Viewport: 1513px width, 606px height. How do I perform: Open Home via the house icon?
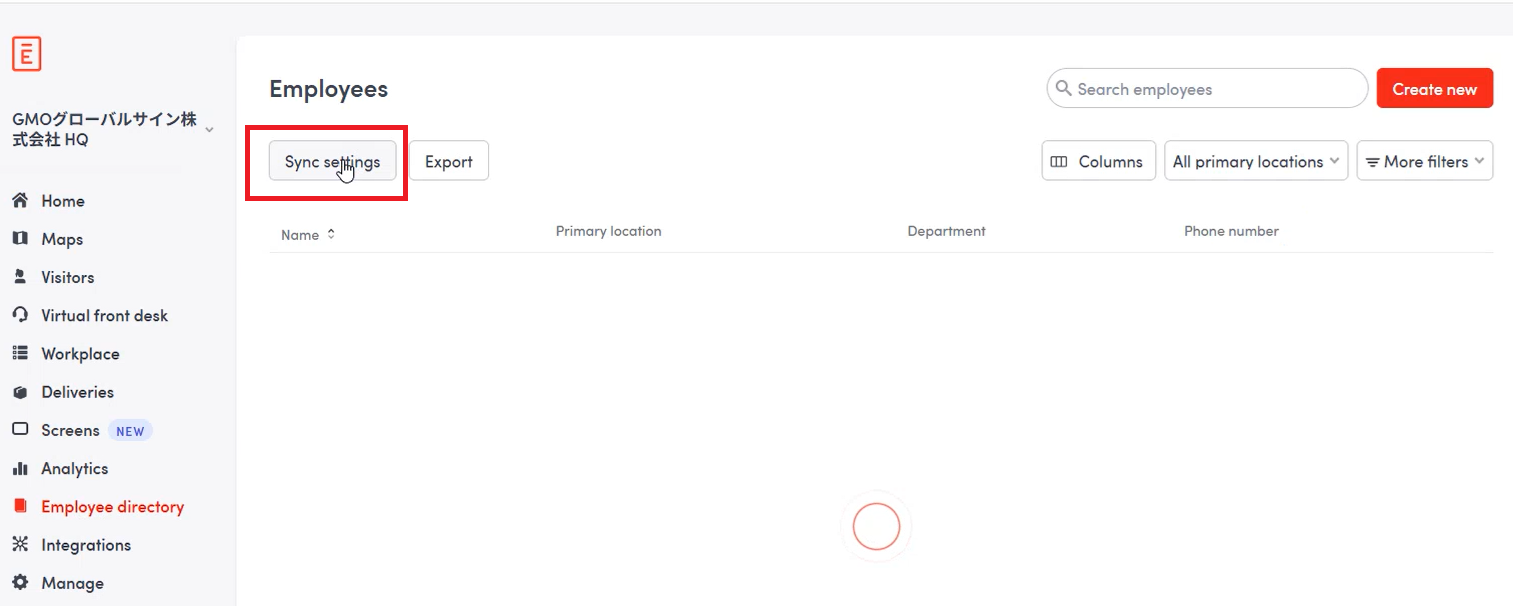[20, 201]
